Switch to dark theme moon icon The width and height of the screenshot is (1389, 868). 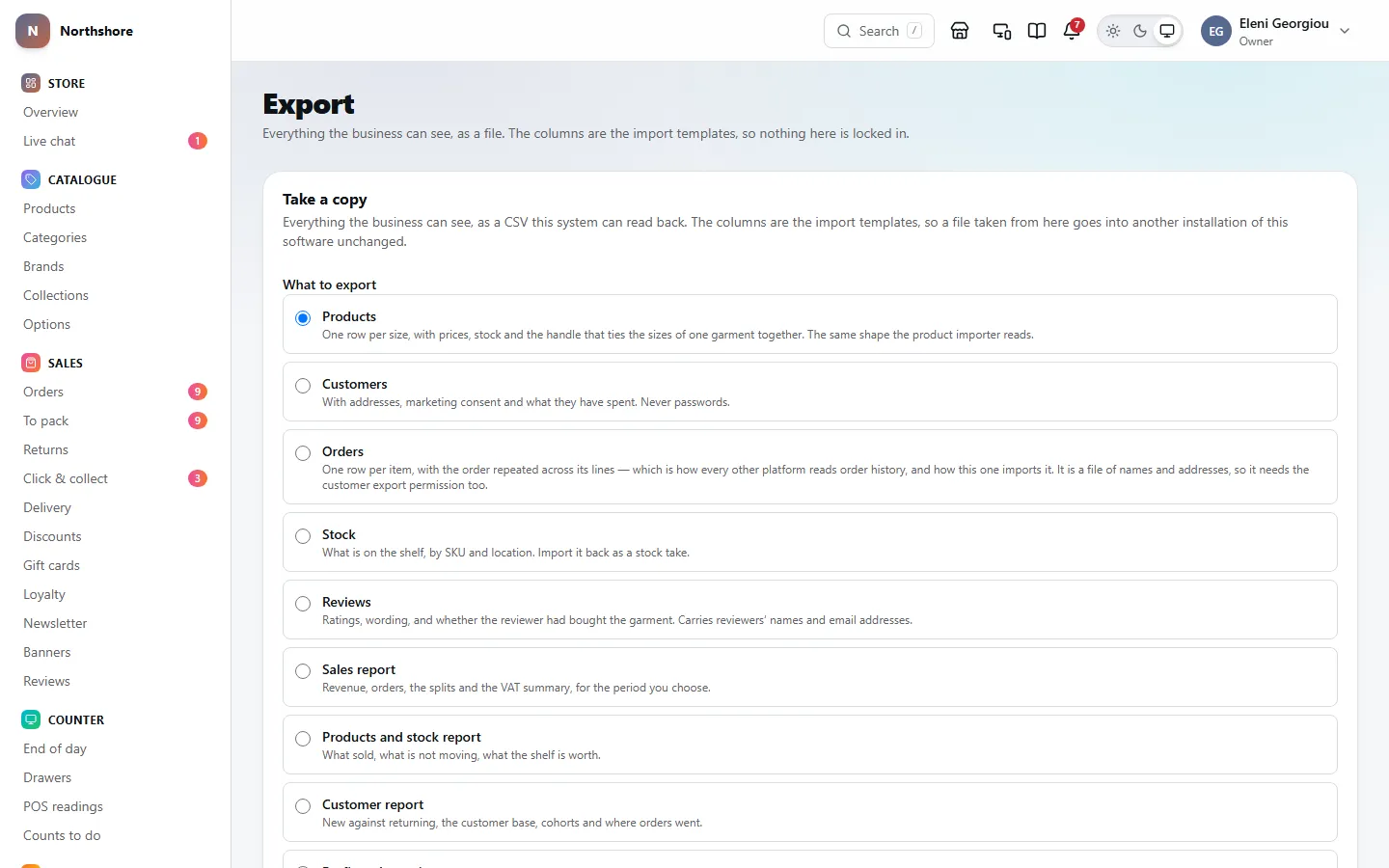(x=1140, y=31)
